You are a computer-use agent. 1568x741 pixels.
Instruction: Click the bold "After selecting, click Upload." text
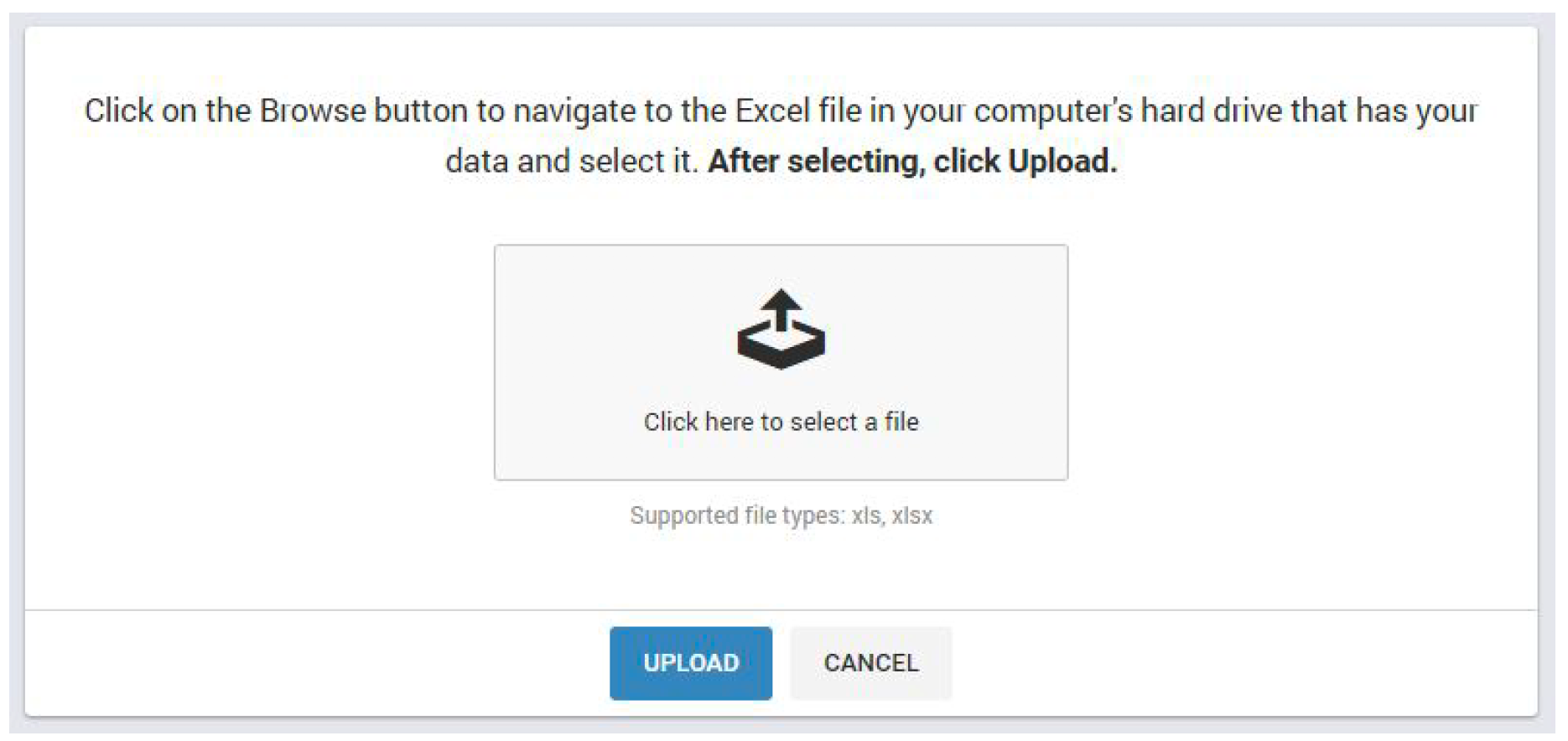(x=912, y=161)
